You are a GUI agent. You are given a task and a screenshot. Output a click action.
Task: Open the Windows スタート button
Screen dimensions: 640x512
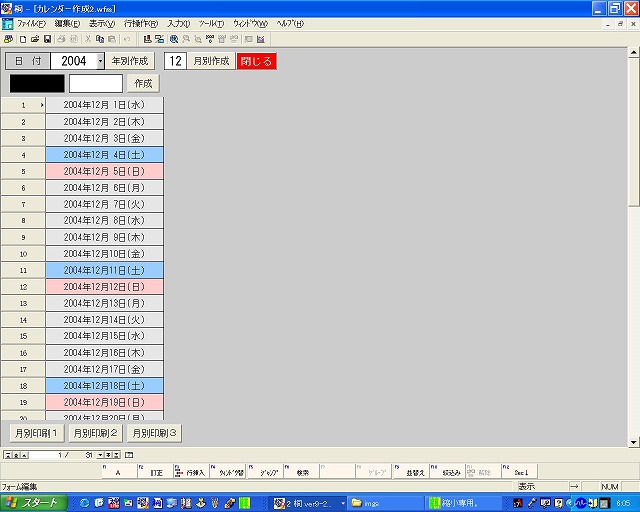point(36,502)
